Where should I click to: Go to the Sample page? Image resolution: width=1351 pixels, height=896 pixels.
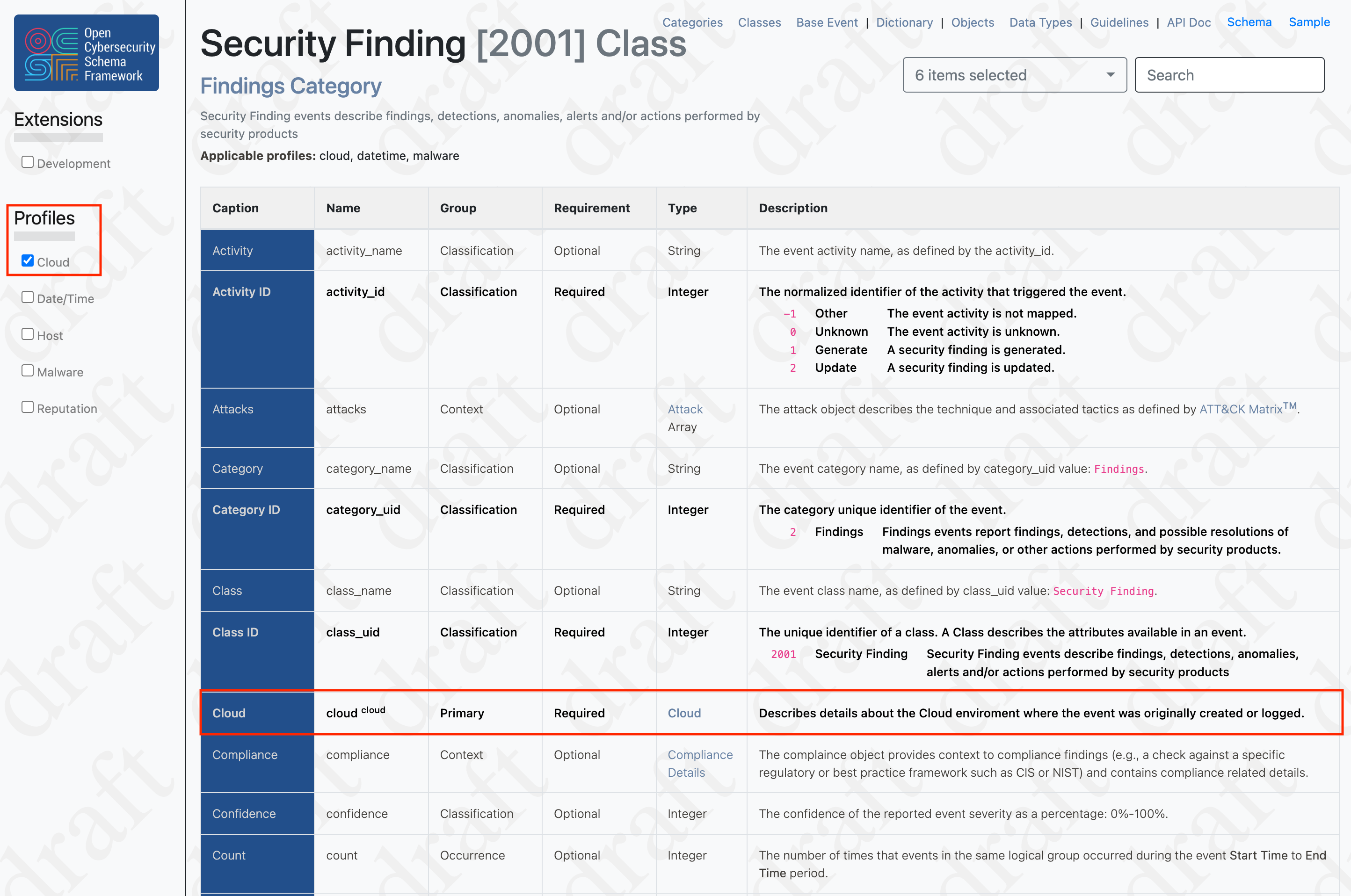1309,22
